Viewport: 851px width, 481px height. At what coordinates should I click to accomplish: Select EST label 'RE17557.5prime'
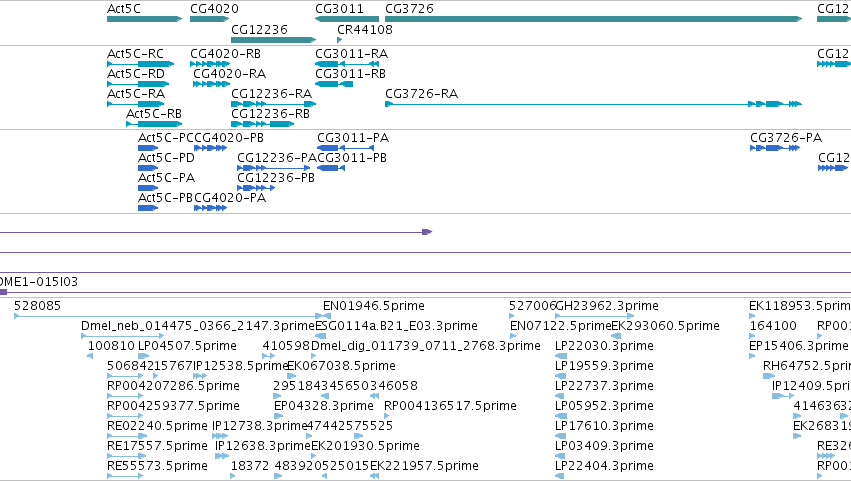157,447
